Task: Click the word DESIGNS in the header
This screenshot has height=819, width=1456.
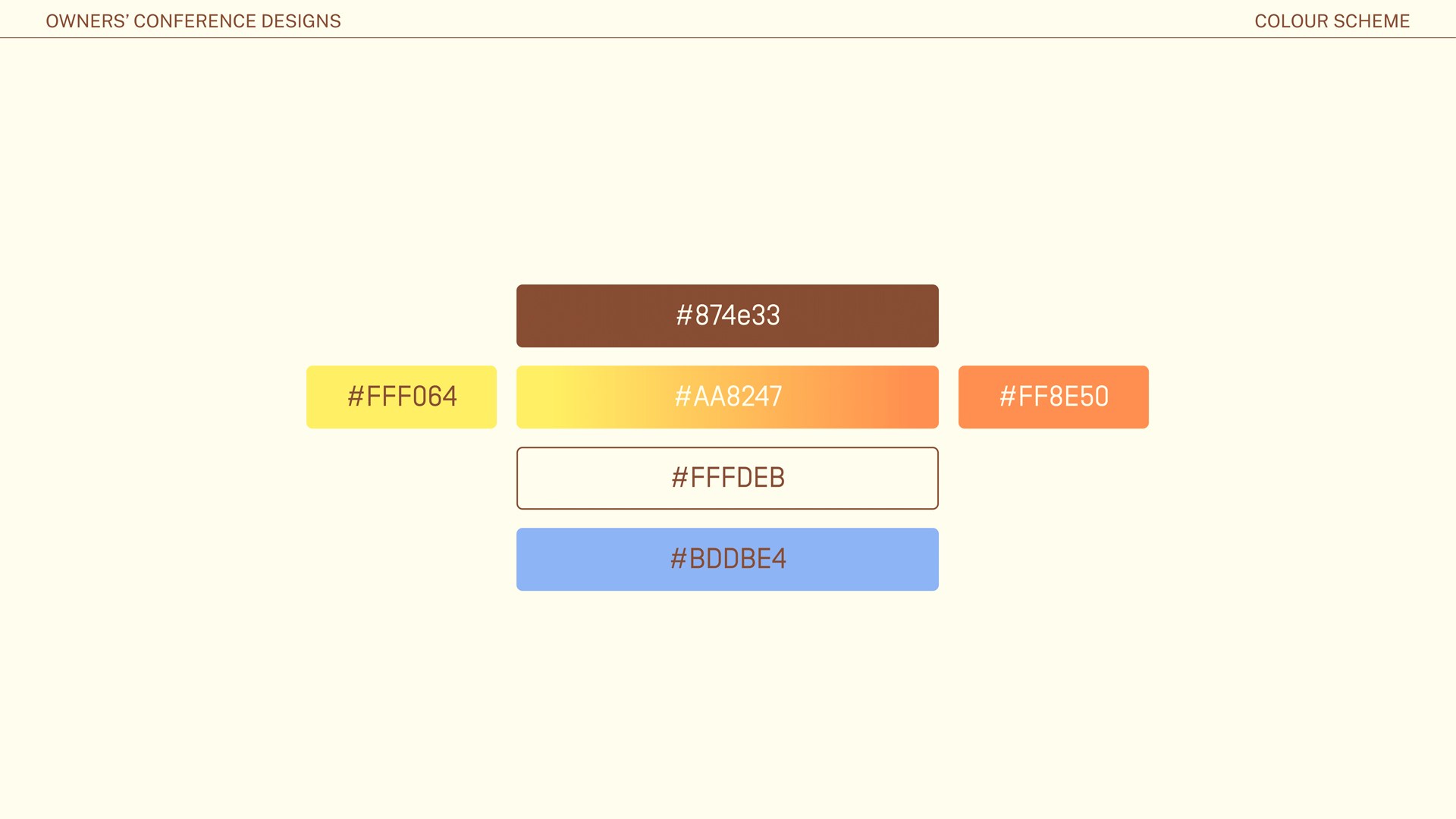Action: (x=301, y=21)
